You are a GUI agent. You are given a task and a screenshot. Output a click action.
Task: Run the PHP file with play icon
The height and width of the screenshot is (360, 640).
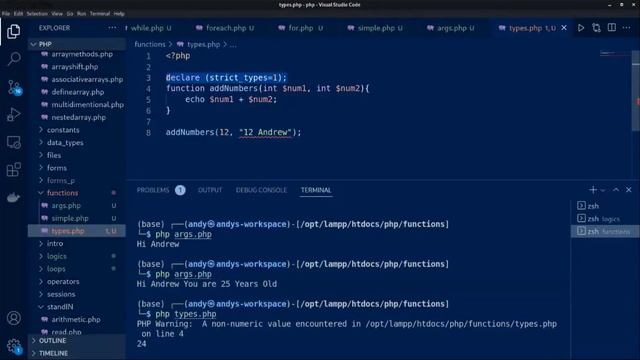[x=580, y=28]
